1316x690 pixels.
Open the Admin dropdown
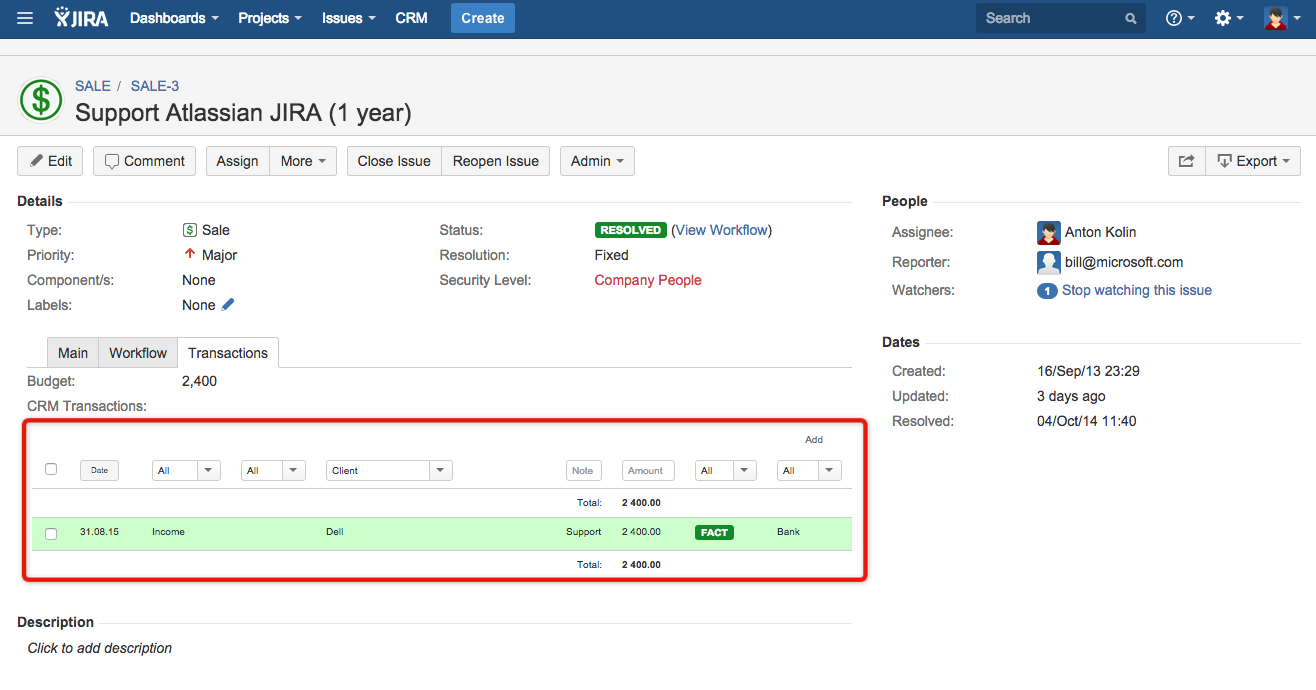tap(597, 161)
